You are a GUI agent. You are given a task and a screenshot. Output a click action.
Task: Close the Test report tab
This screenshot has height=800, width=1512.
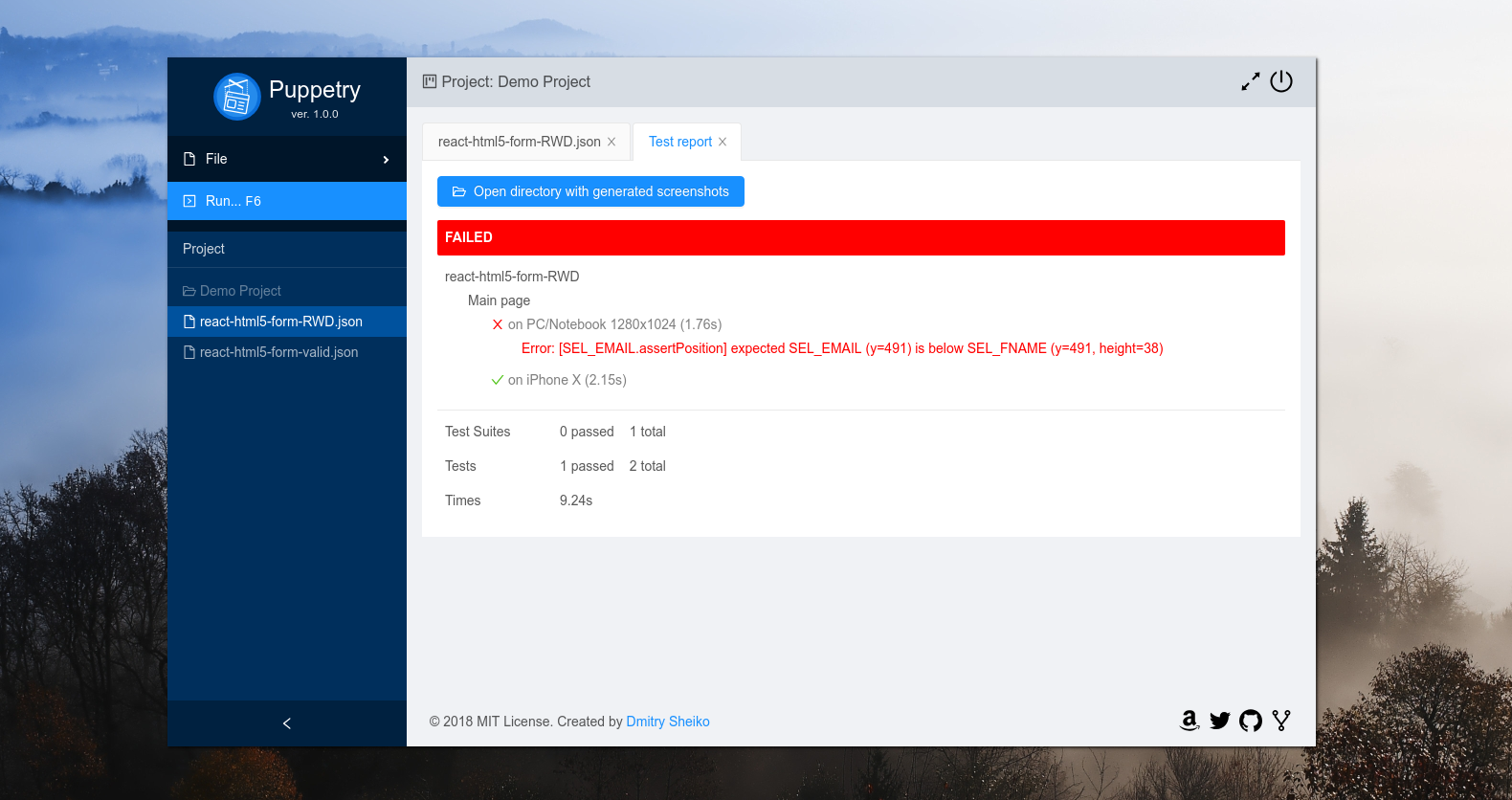pyautogui.click(x=723, y=142)
